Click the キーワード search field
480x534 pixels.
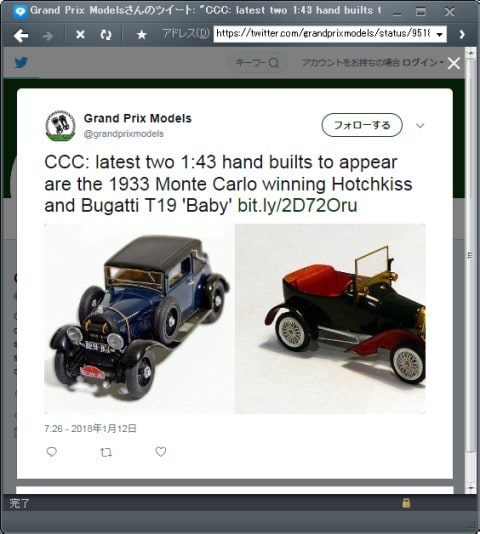pyautogui.click(x=257, y=63)
